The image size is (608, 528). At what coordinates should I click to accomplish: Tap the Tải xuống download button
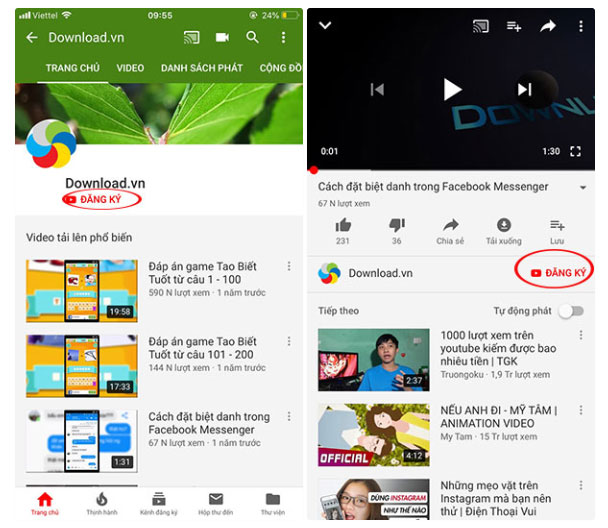504,231
